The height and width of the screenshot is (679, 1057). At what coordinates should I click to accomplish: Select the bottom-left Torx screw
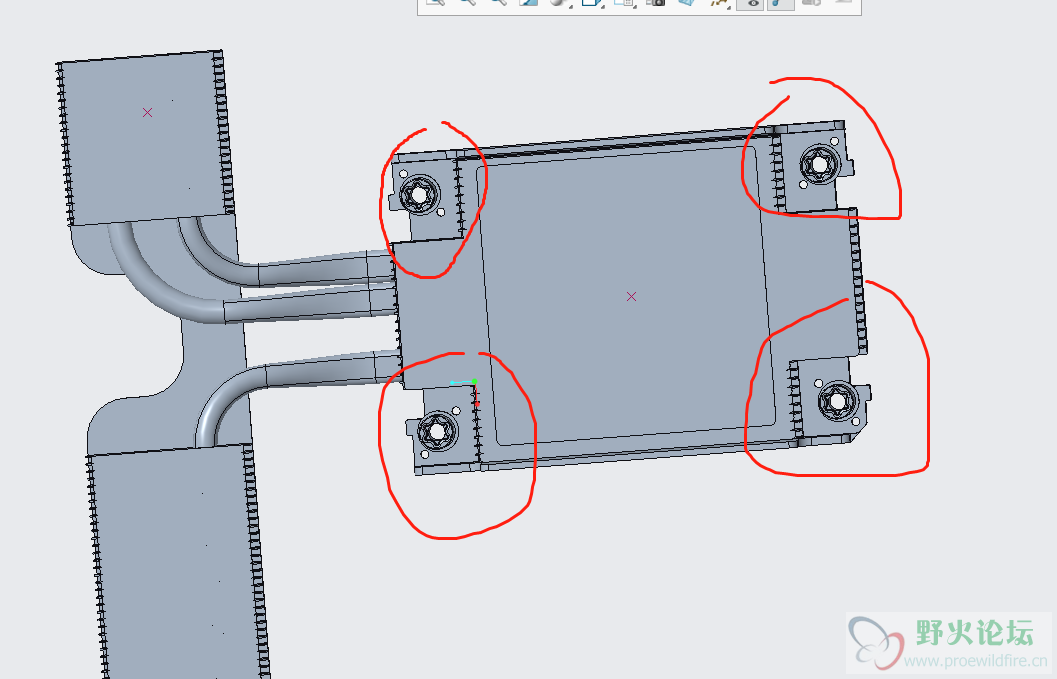(437, 430)
